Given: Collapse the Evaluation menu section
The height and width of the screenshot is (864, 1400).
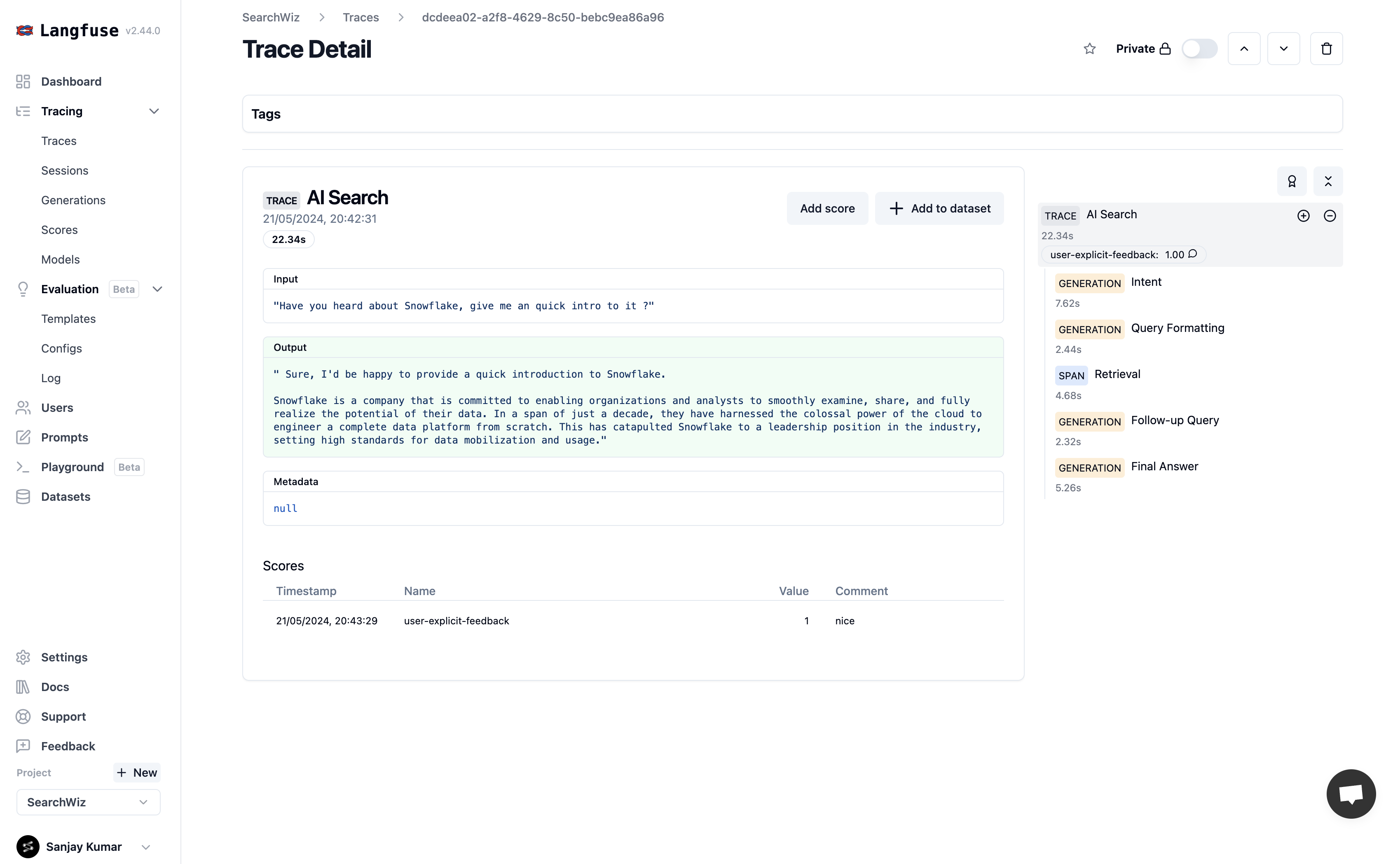Looking at the screenshot, I should click(x=157, y=289).
